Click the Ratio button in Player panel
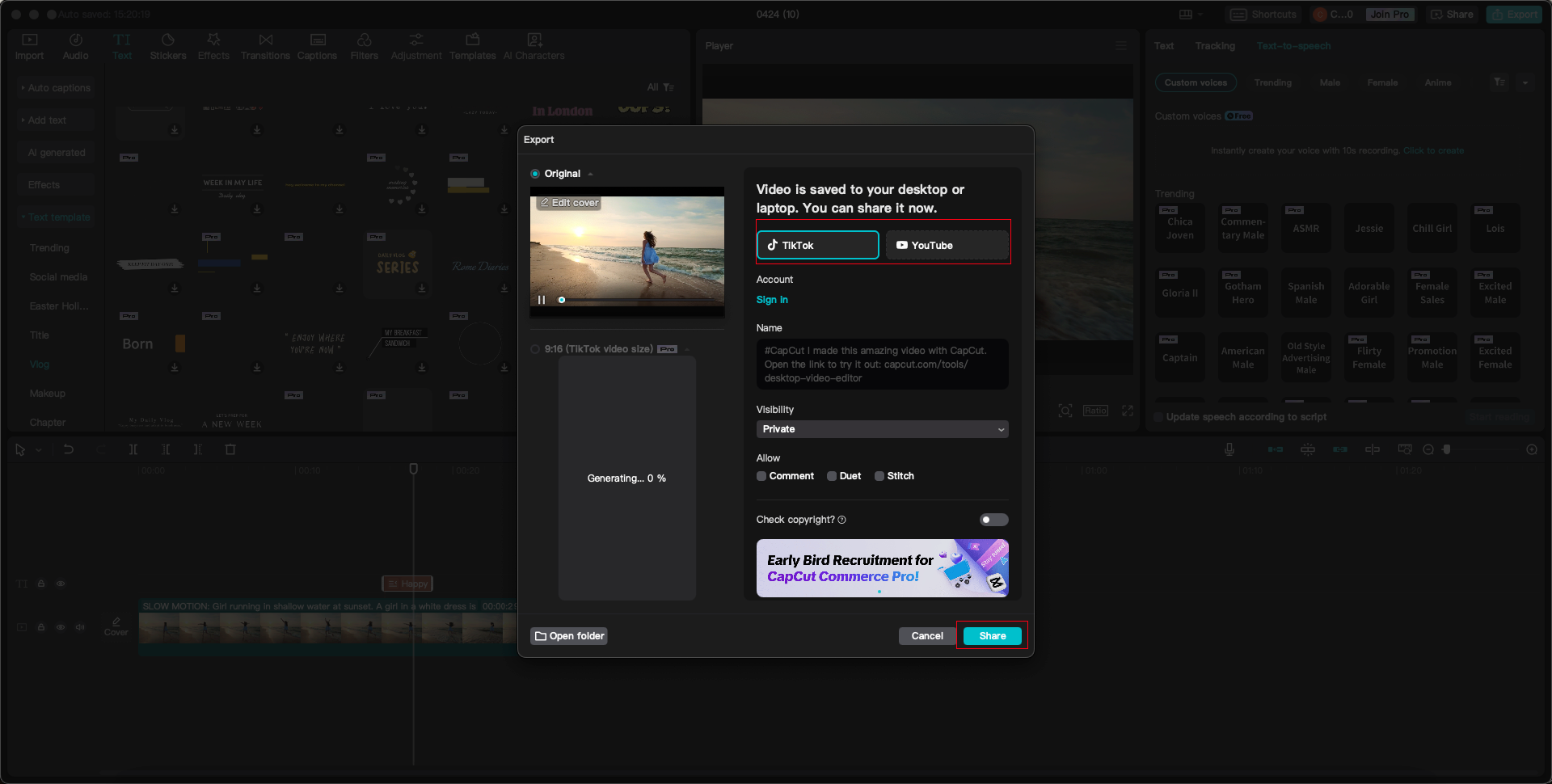The height and width of the screenshot is (784, 1552). 1096,411
